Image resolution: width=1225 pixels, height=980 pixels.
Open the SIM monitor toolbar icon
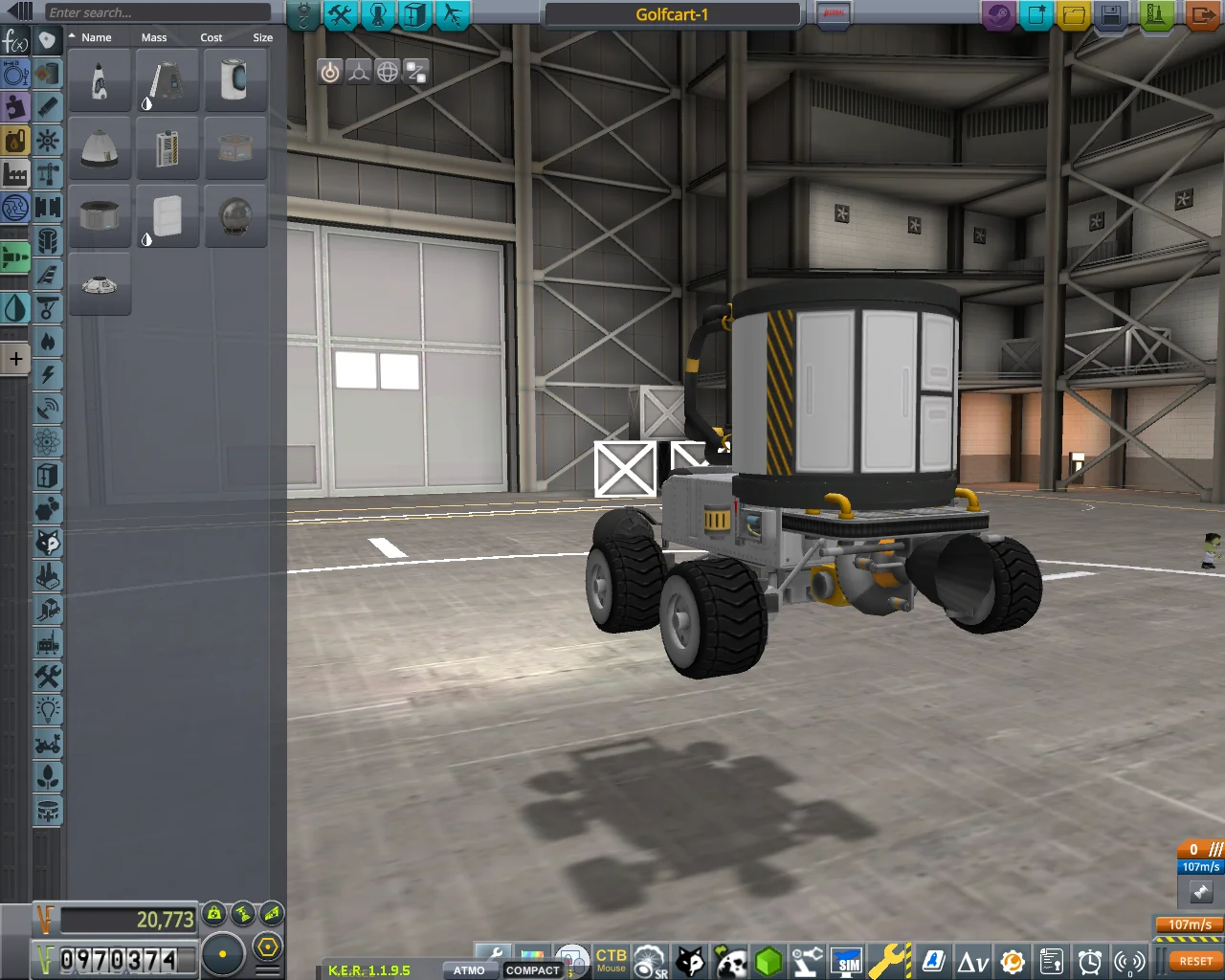[x=849, y=961]
